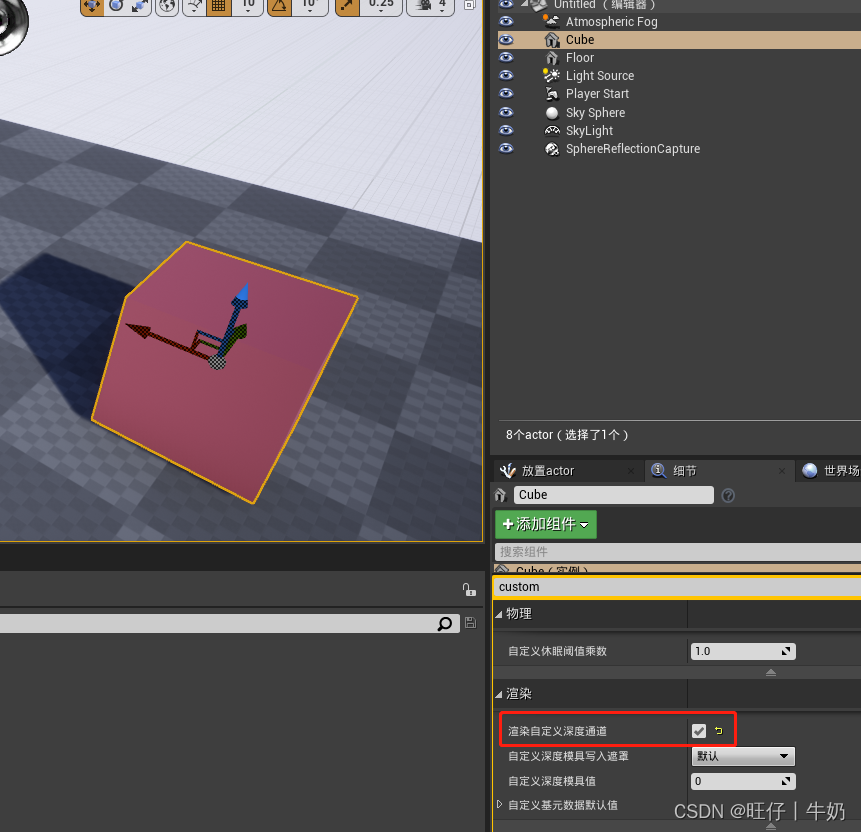Toggle grid snapping icon
Image resolution: width=861 pixels, height=832 pixels.
[x=219, y=7]
